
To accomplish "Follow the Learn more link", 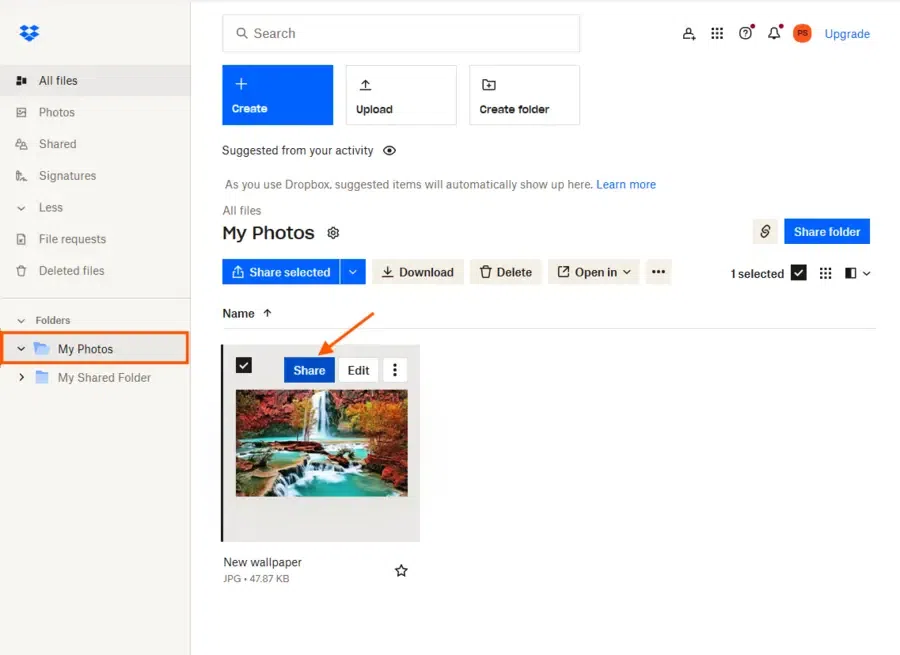I will click(626, 185).
